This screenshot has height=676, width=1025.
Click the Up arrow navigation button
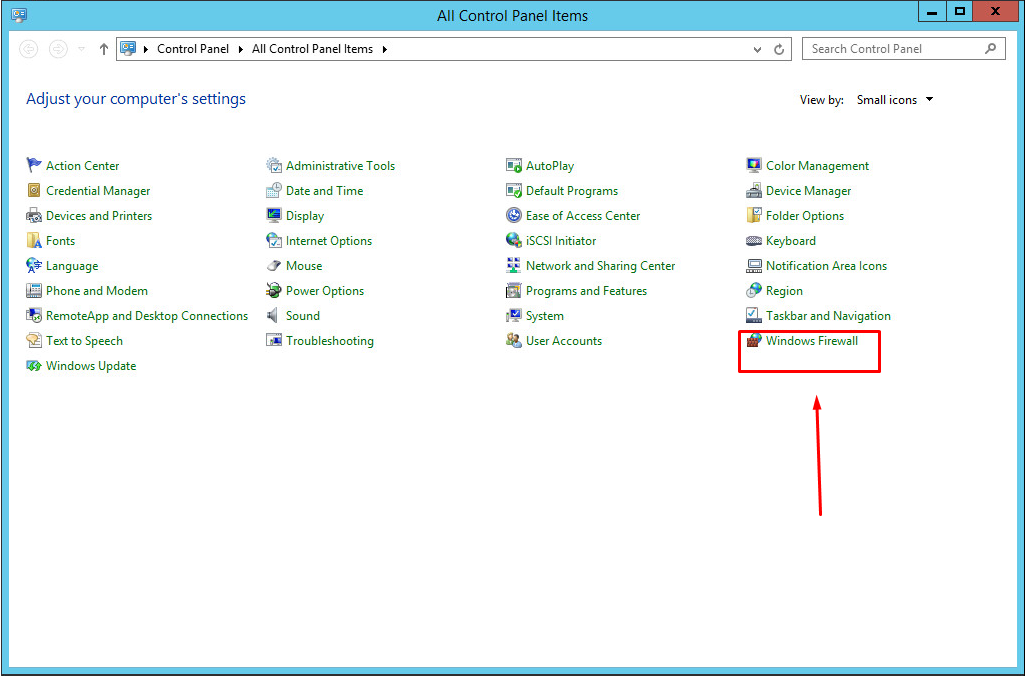(104, 49)
